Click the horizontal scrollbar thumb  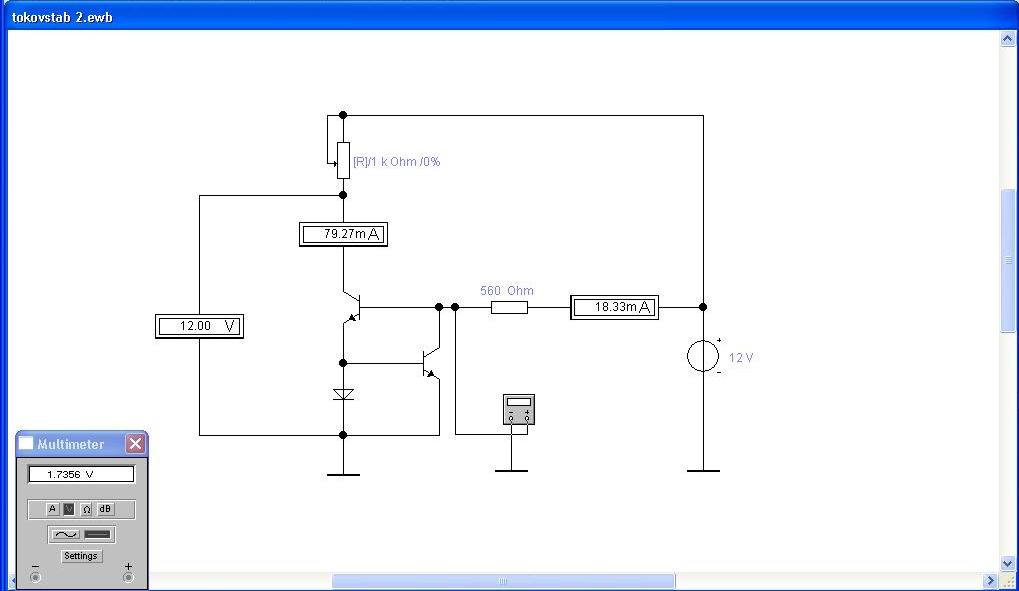click(503, 581)
